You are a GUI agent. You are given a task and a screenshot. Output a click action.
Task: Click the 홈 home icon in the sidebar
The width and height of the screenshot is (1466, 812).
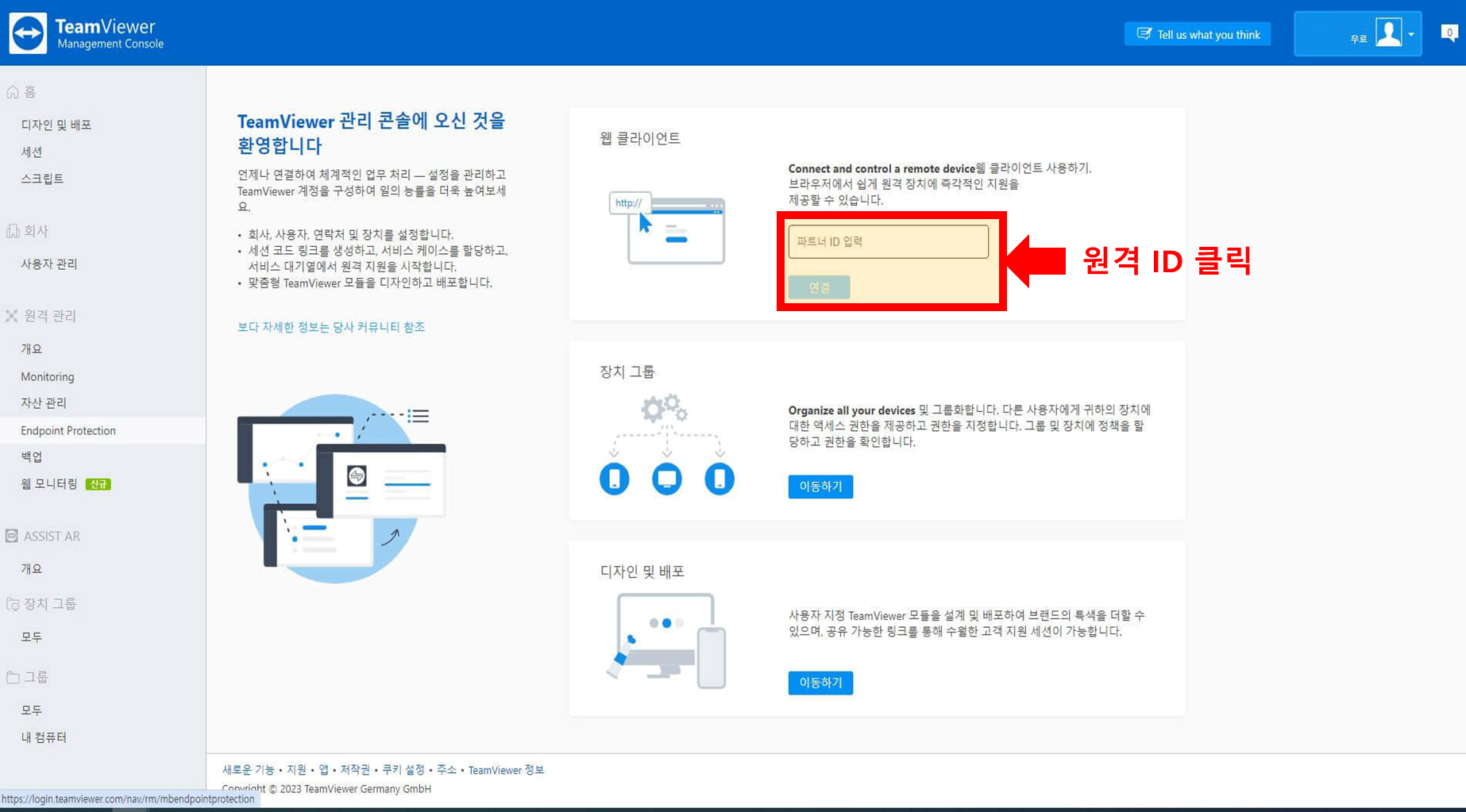coord(13,92)
